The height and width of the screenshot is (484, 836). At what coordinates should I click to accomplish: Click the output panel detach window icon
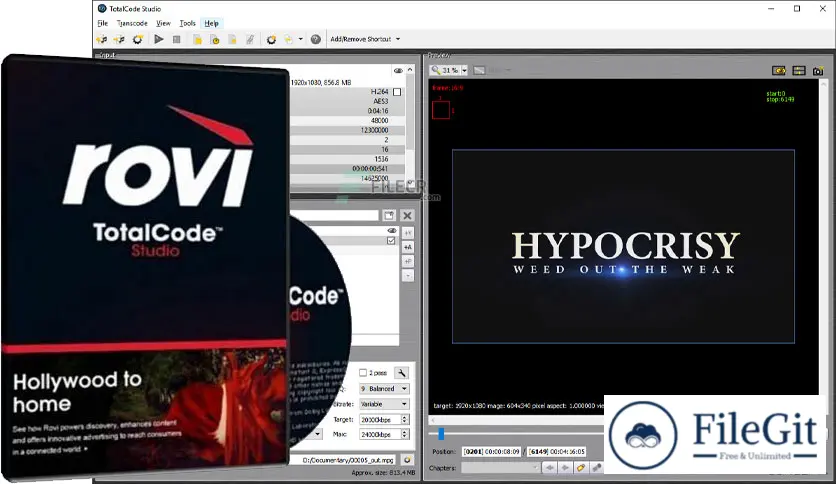(x=389, y=215)
